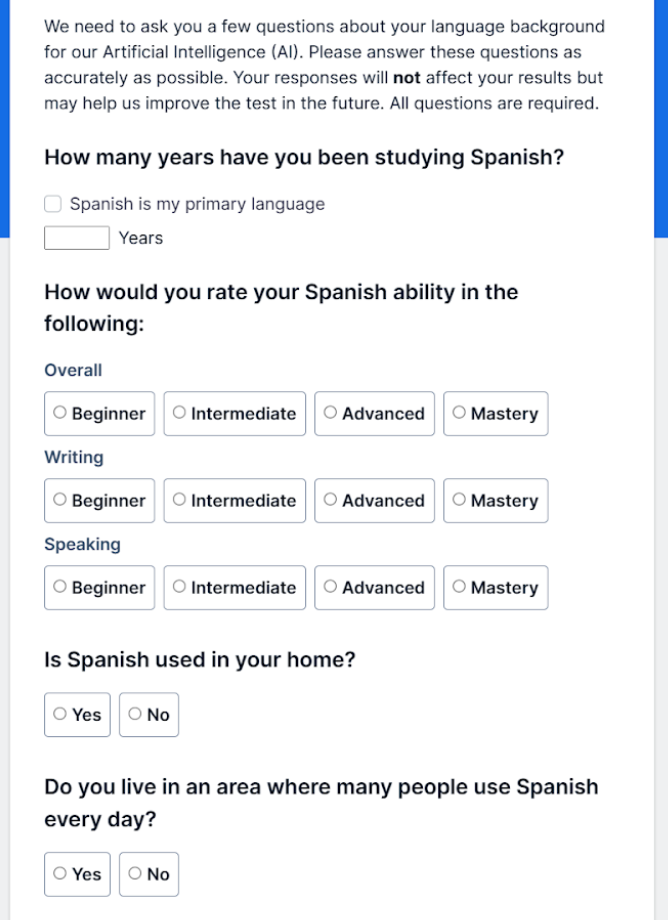Select Beginner for Writing ability
668x922 pixels.
point(99,500)
